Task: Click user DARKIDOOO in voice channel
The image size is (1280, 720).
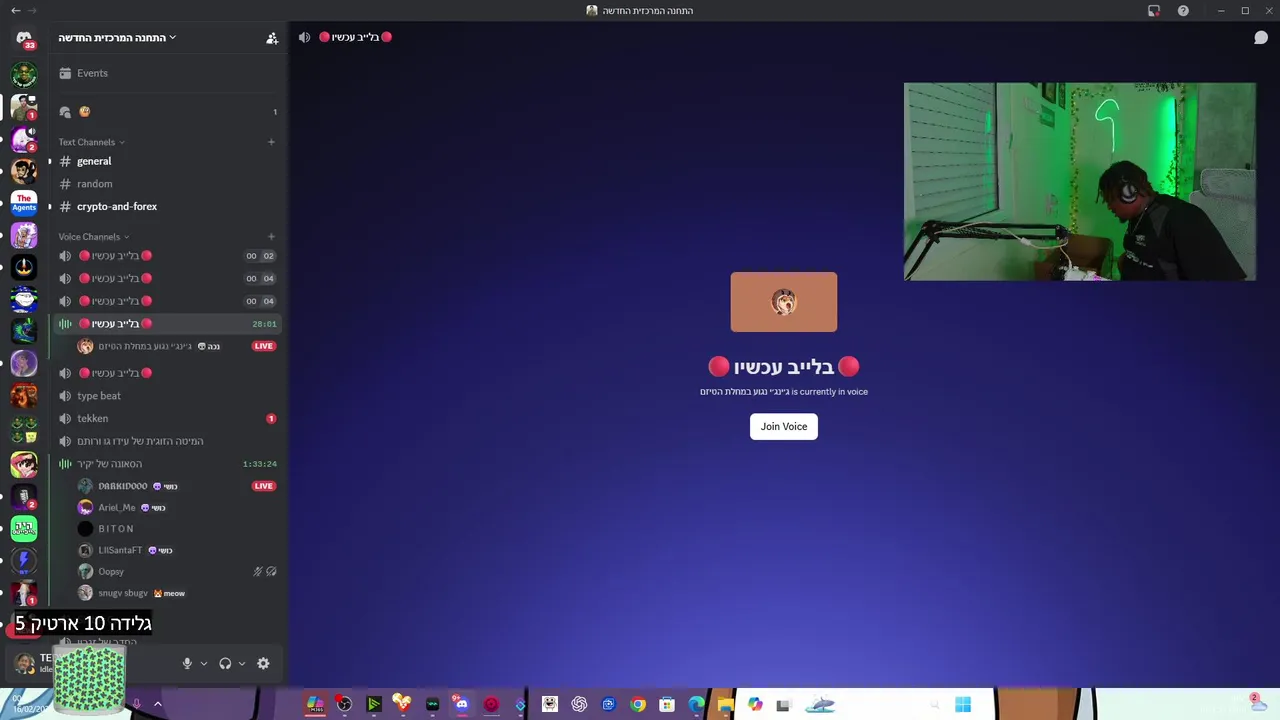Action: [179, 486]
